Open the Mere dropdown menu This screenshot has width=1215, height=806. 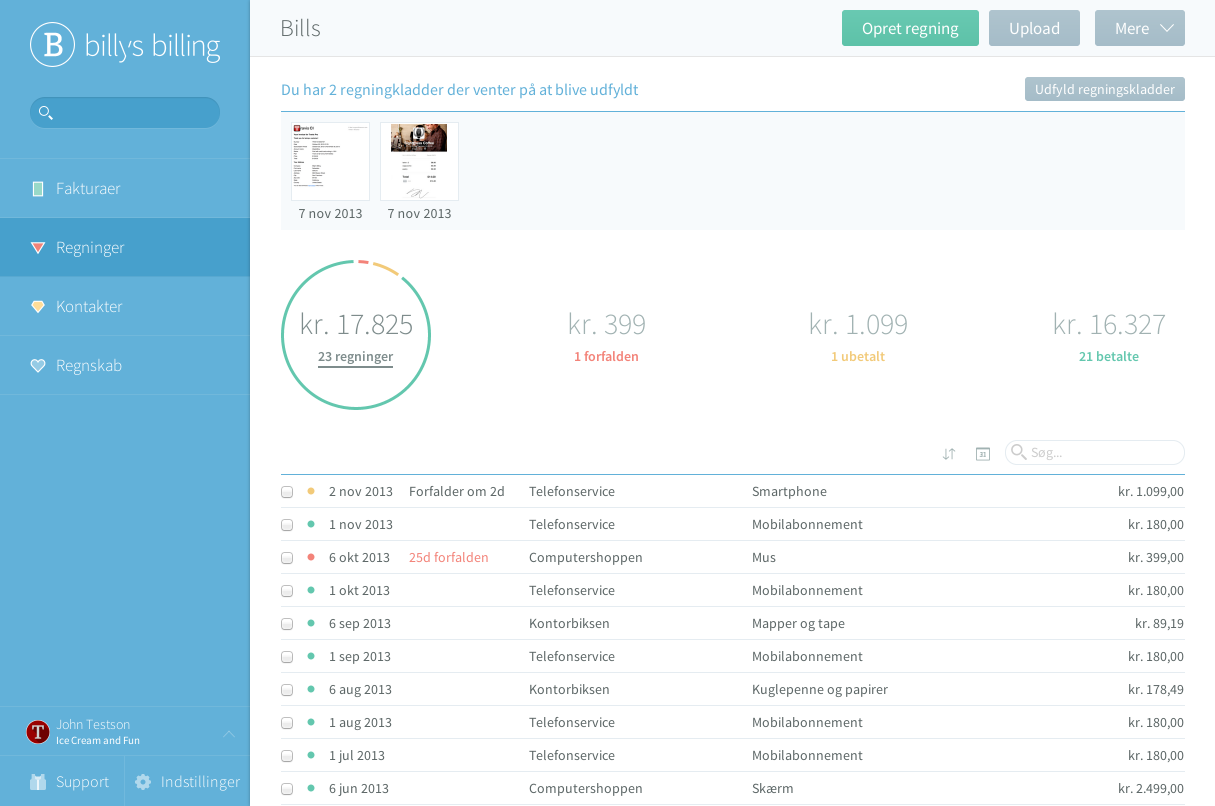(1140, 28)
